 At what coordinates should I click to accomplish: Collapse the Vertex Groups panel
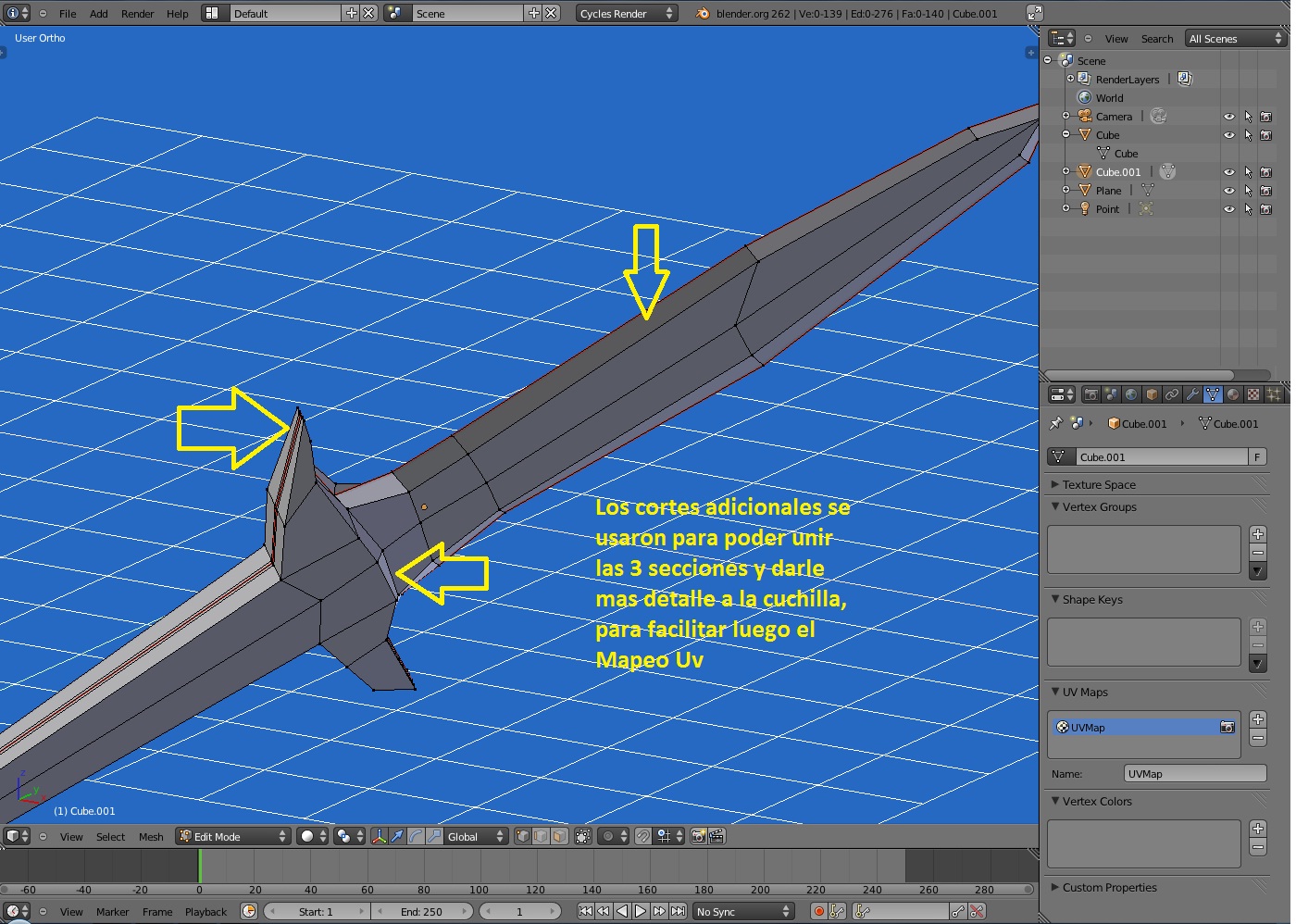[1099, 506]
